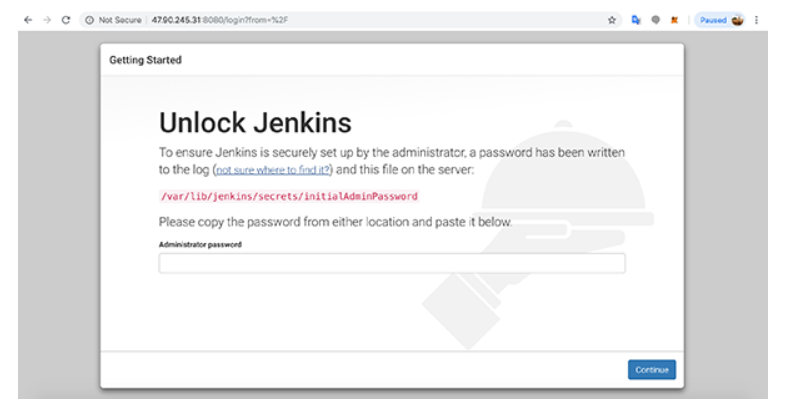Open the MetaMask fox extension
Viewport: 788px width, 420px height.
tap(675, 20)
